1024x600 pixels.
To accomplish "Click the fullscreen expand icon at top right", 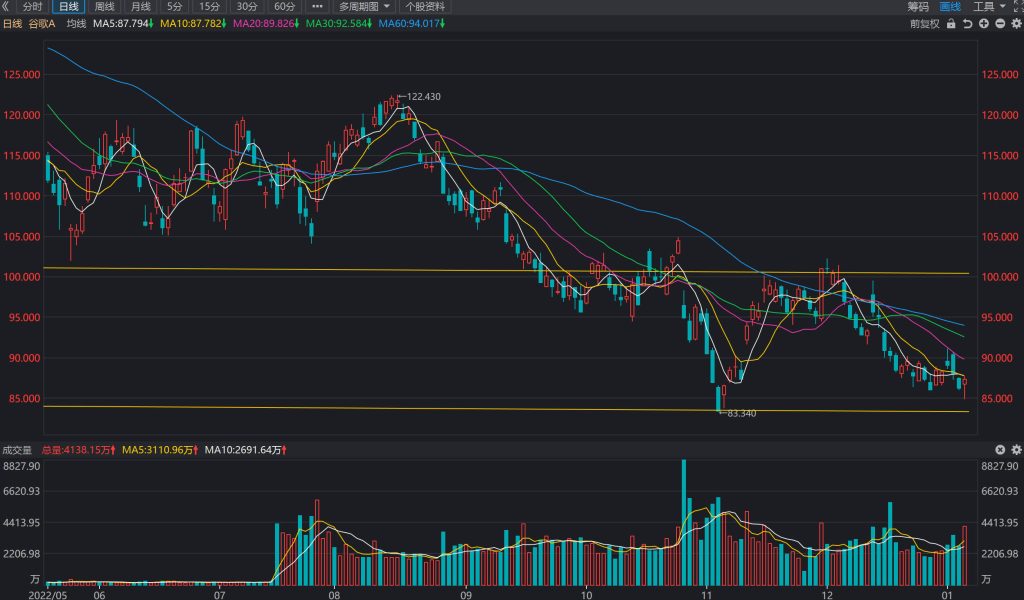I will click(1018, 7).
